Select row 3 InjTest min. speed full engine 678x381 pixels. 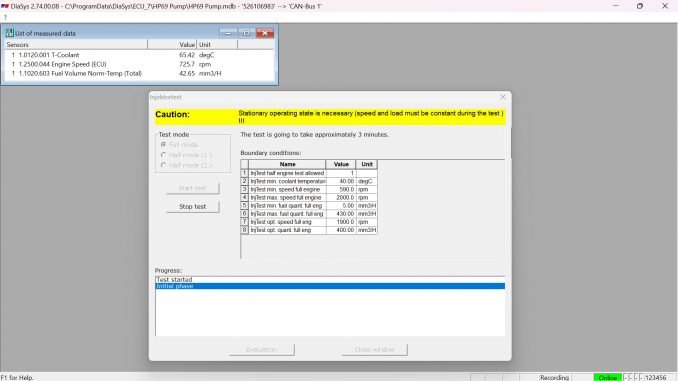click(309, 189)
